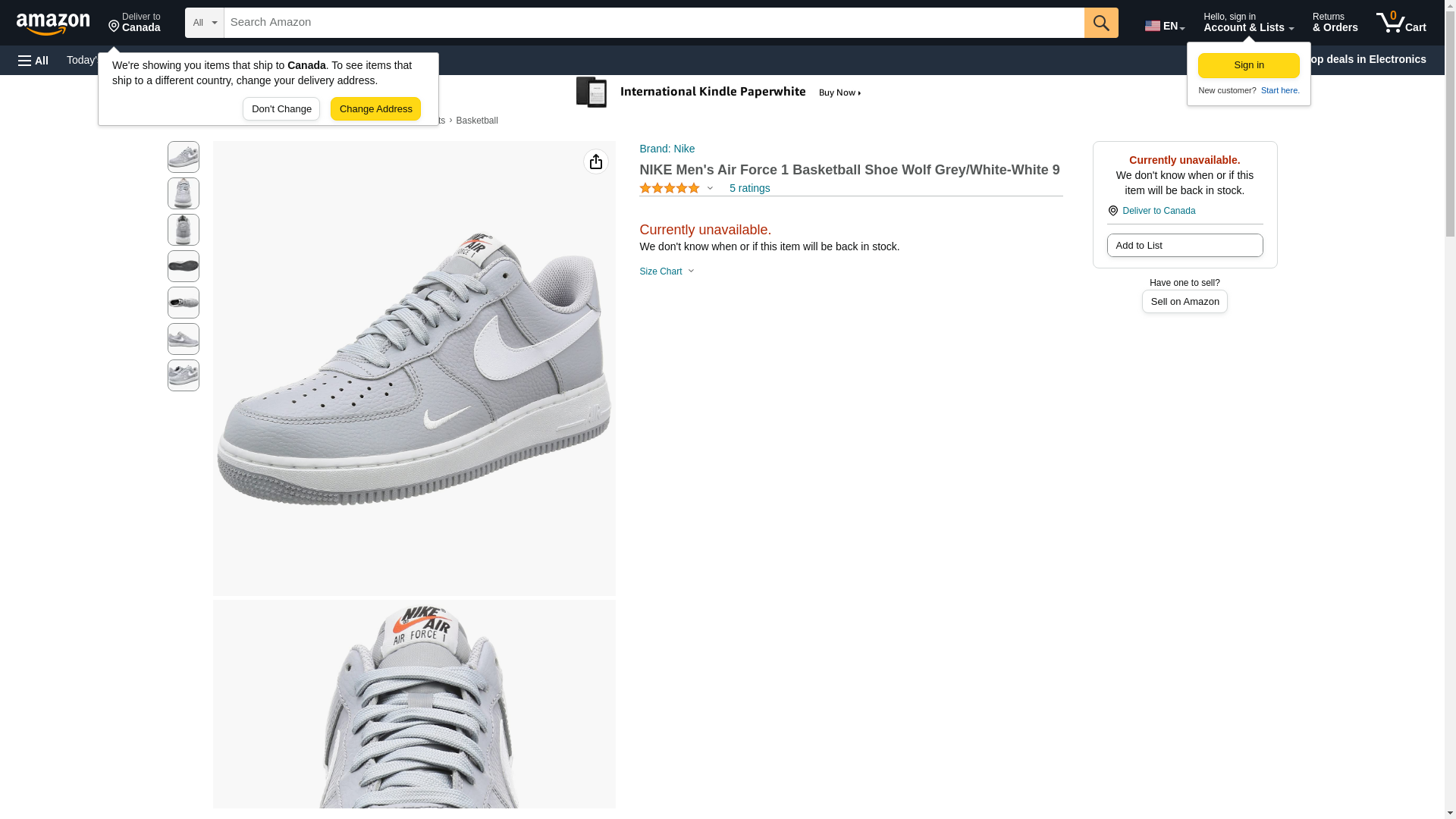Select the shoe sole thumbnail
Image resolution: width=1456 pixels, height=819 pixels.
click(x=184, y=266)
